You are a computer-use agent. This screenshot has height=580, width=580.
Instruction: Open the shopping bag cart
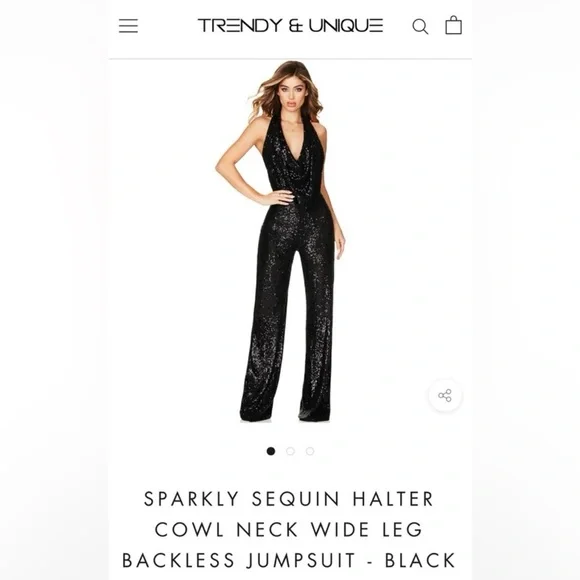453,25
